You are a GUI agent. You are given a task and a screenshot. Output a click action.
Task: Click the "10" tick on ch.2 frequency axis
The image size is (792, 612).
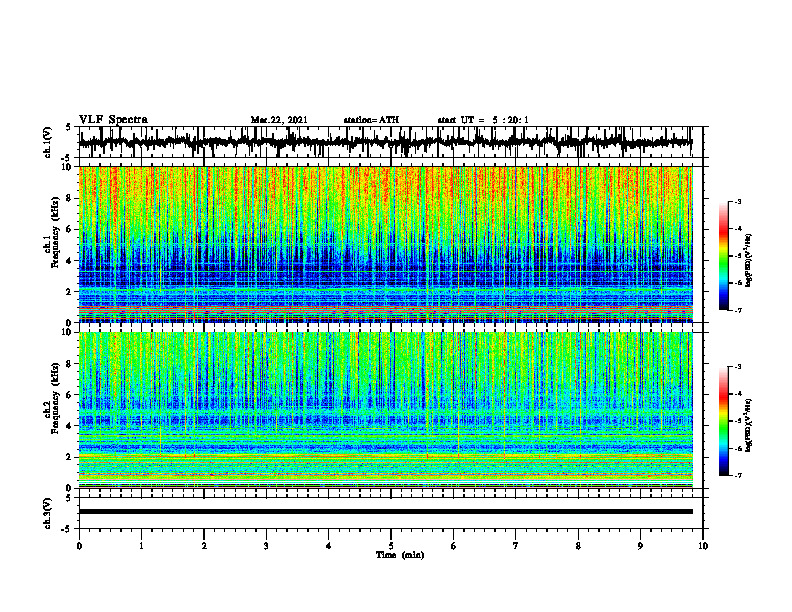pos(68,332)
